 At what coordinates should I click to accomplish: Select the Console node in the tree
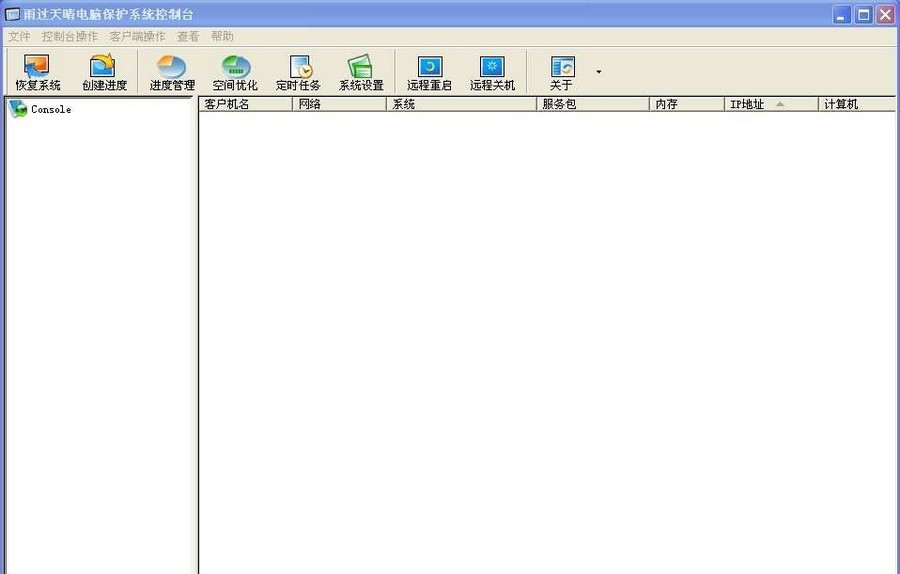(50, 109)
